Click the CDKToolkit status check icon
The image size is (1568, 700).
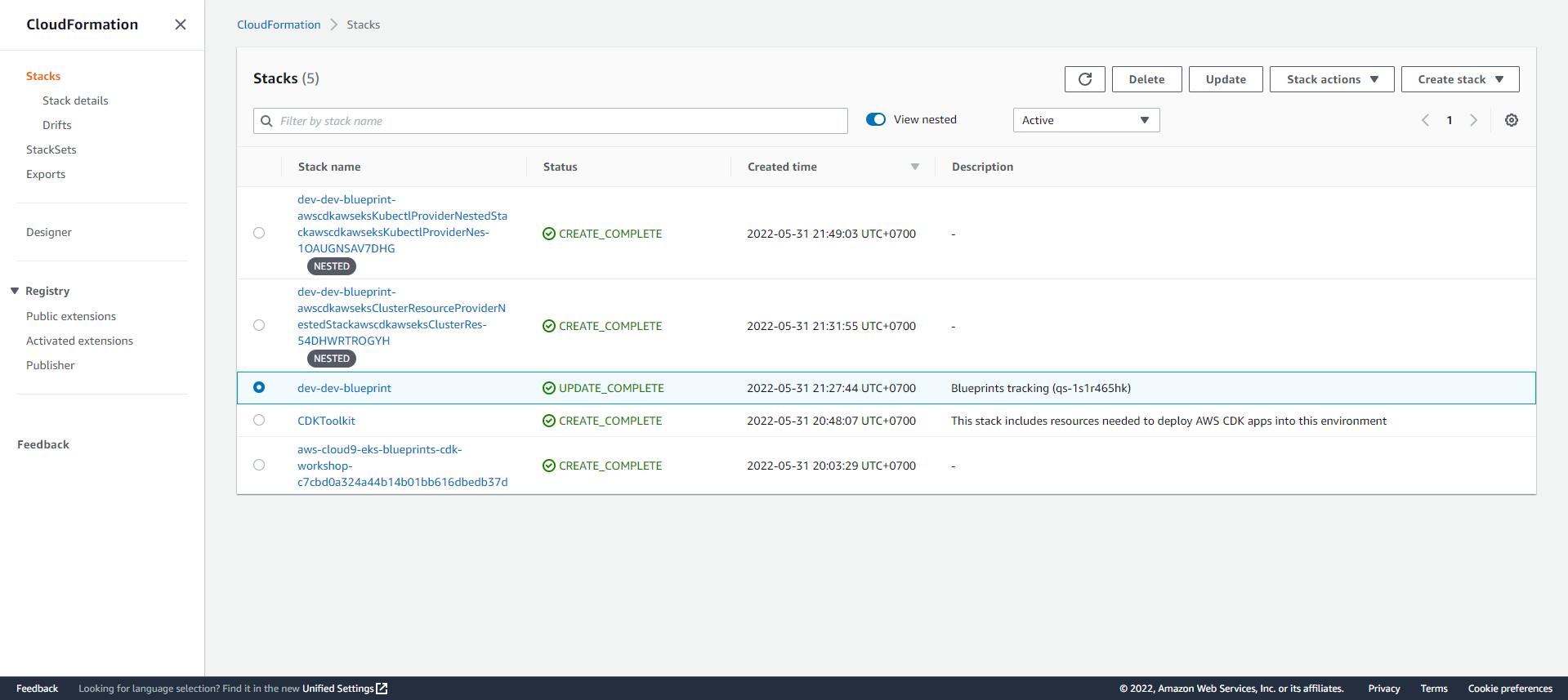pos(549,421)
